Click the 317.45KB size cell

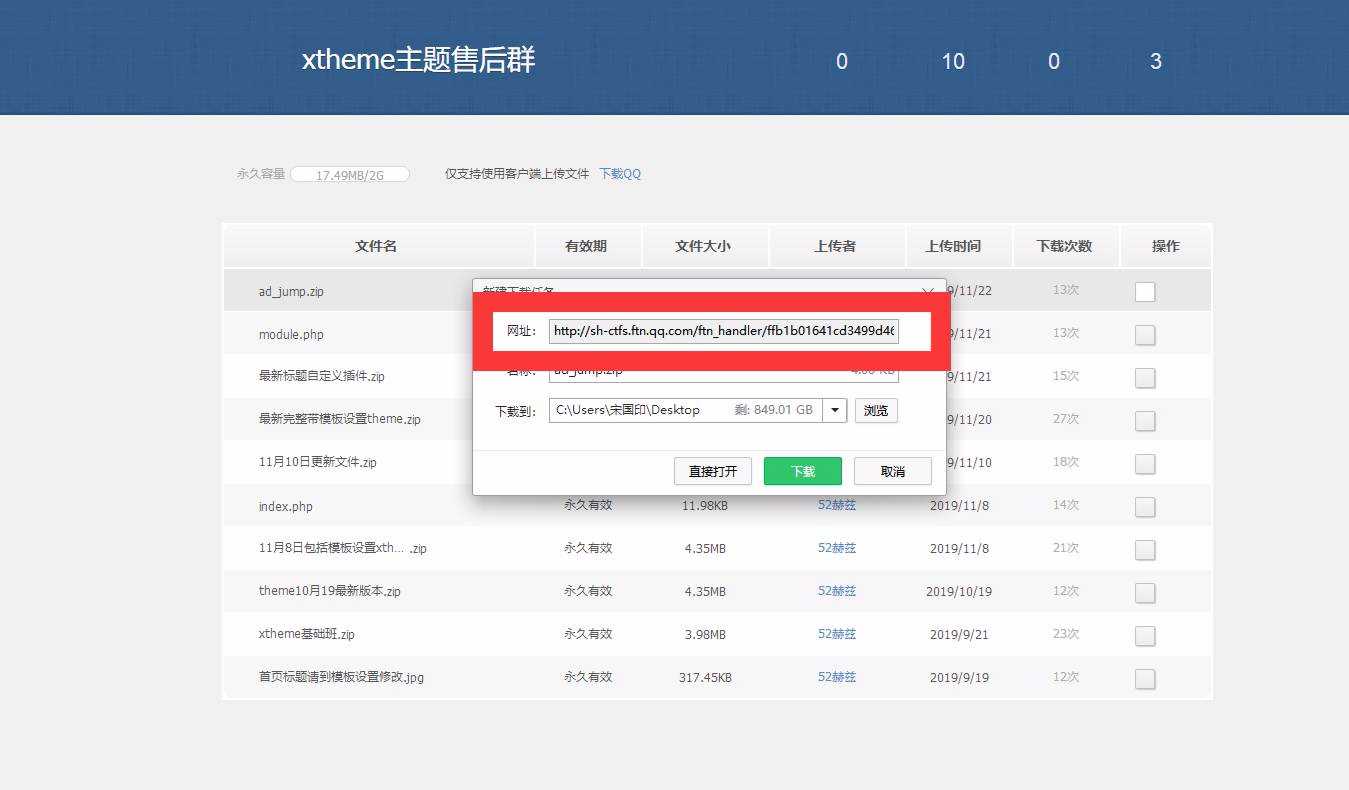pos(705,678)
